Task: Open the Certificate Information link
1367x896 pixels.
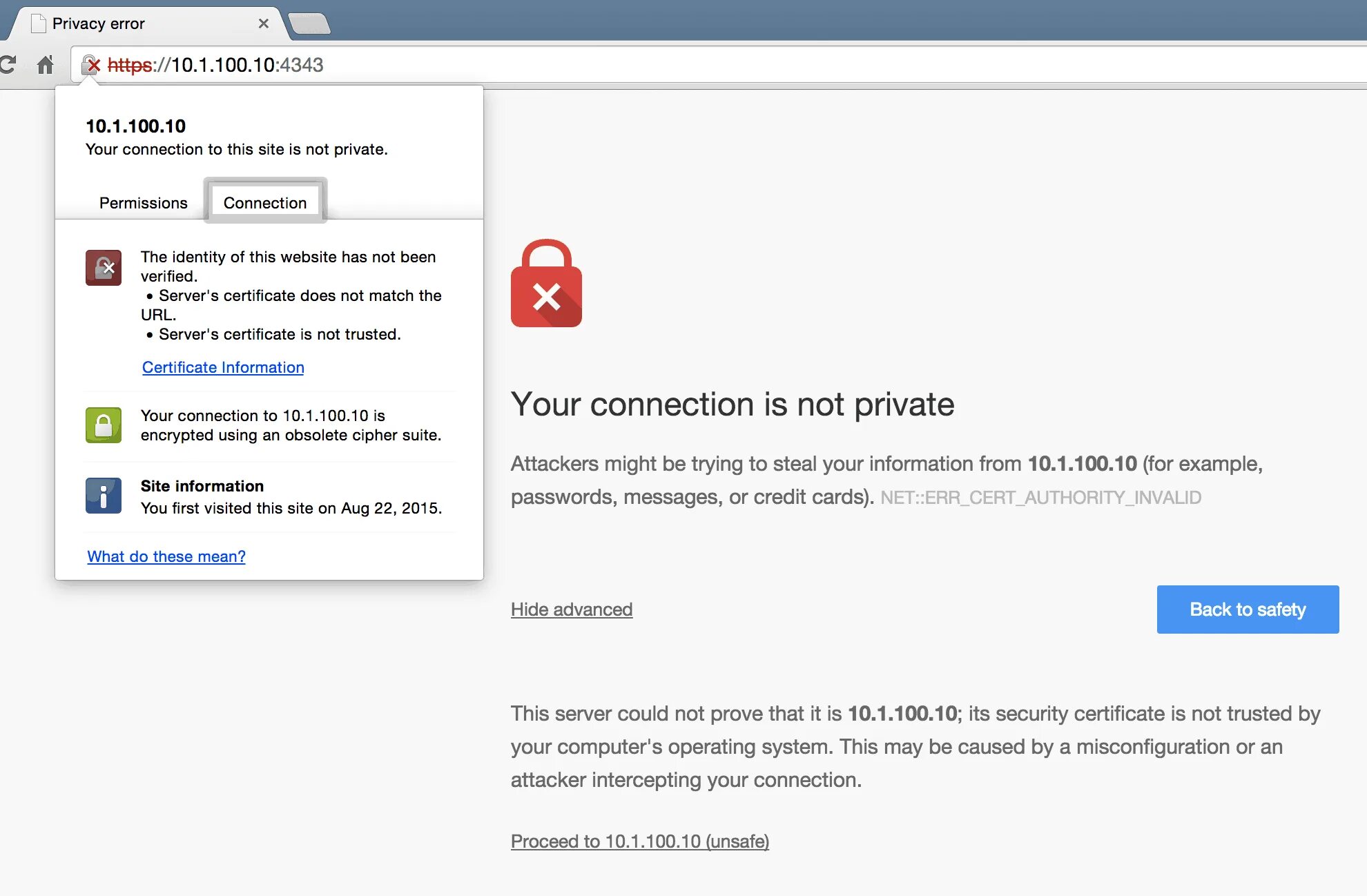Action: pos(223,367)
